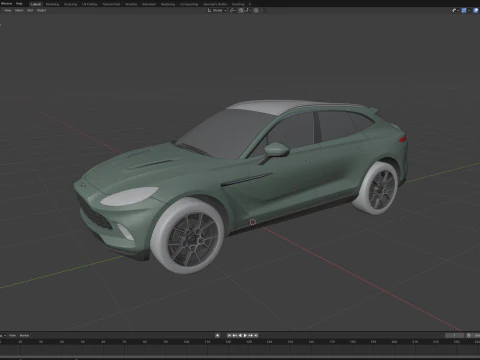Viewport: 480px width, 360px height.
Task: Toggle proportional editing icon
Action: (256, 10)
